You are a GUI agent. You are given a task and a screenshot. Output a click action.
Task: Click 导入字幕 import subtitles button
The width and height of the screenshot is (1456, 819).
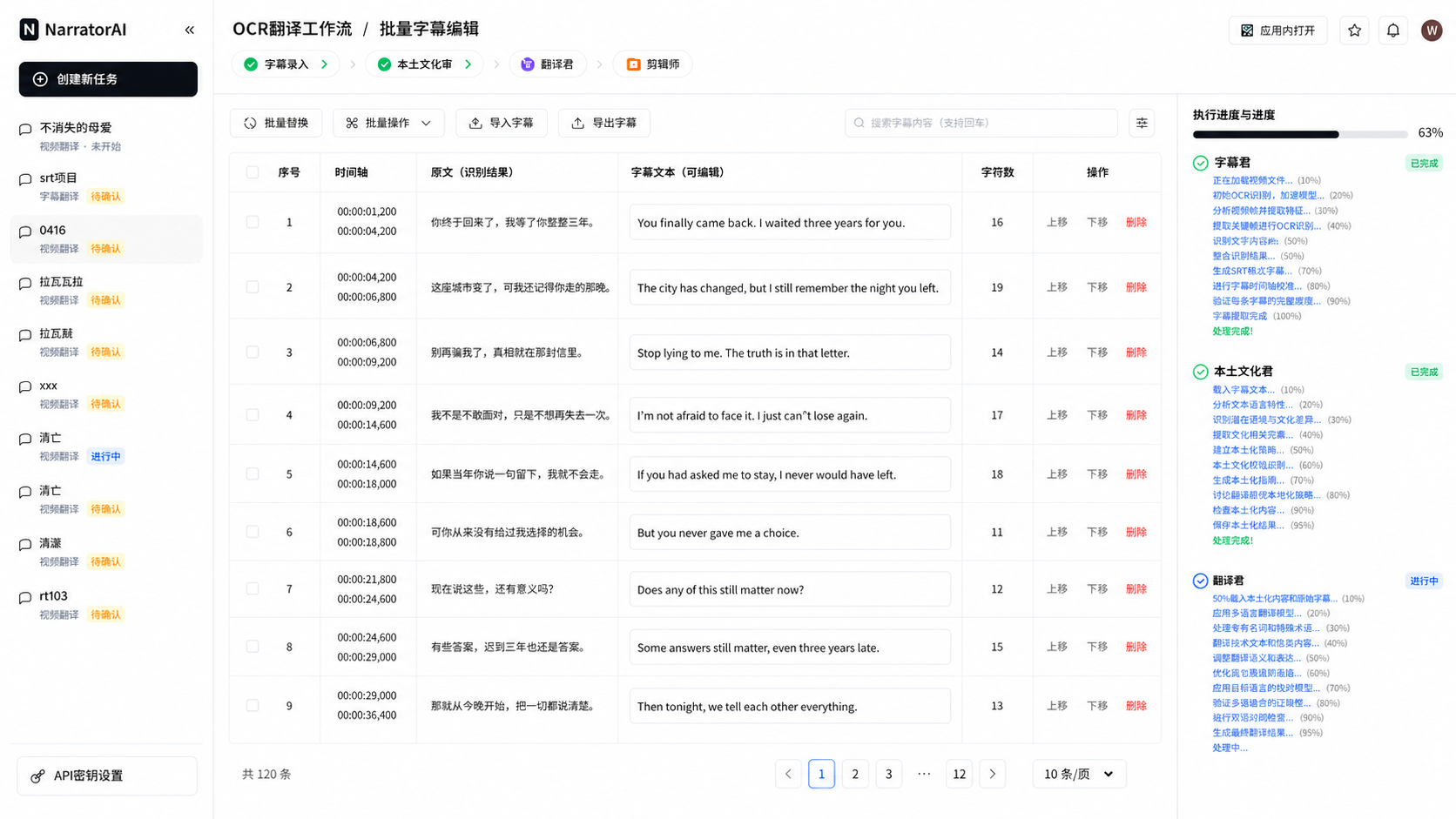coord(502,123)
